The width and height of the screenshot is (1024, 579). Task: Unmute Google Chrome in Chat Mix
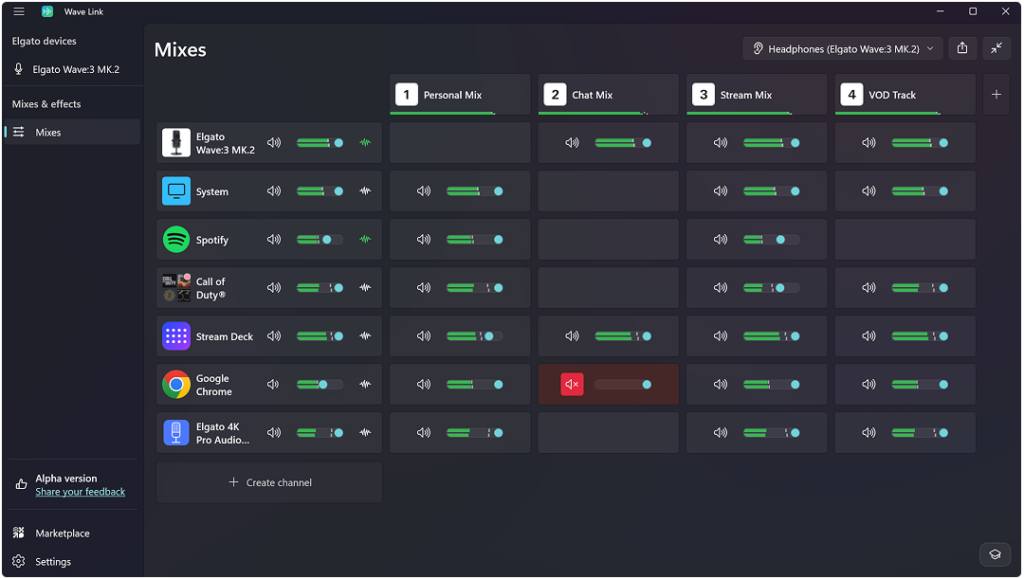[572, 384]
